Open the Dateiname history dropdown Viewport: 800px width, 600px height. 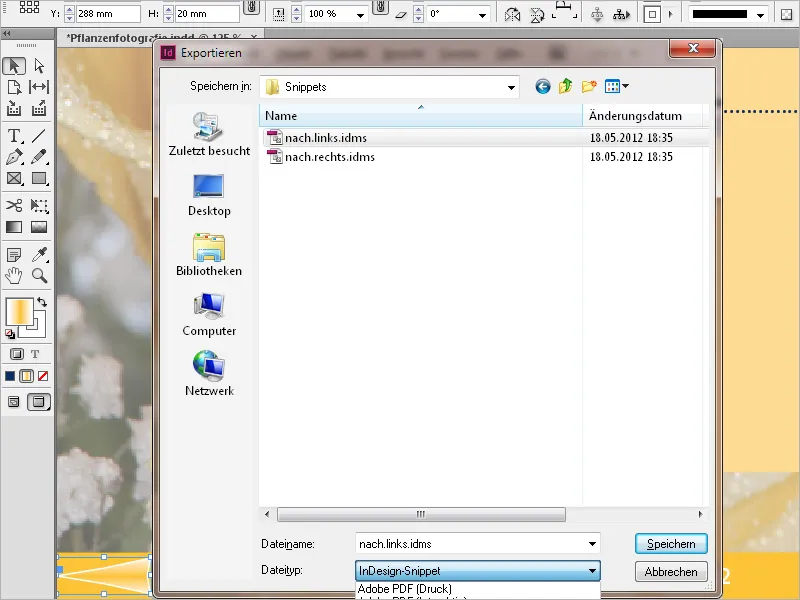[592, 544]
